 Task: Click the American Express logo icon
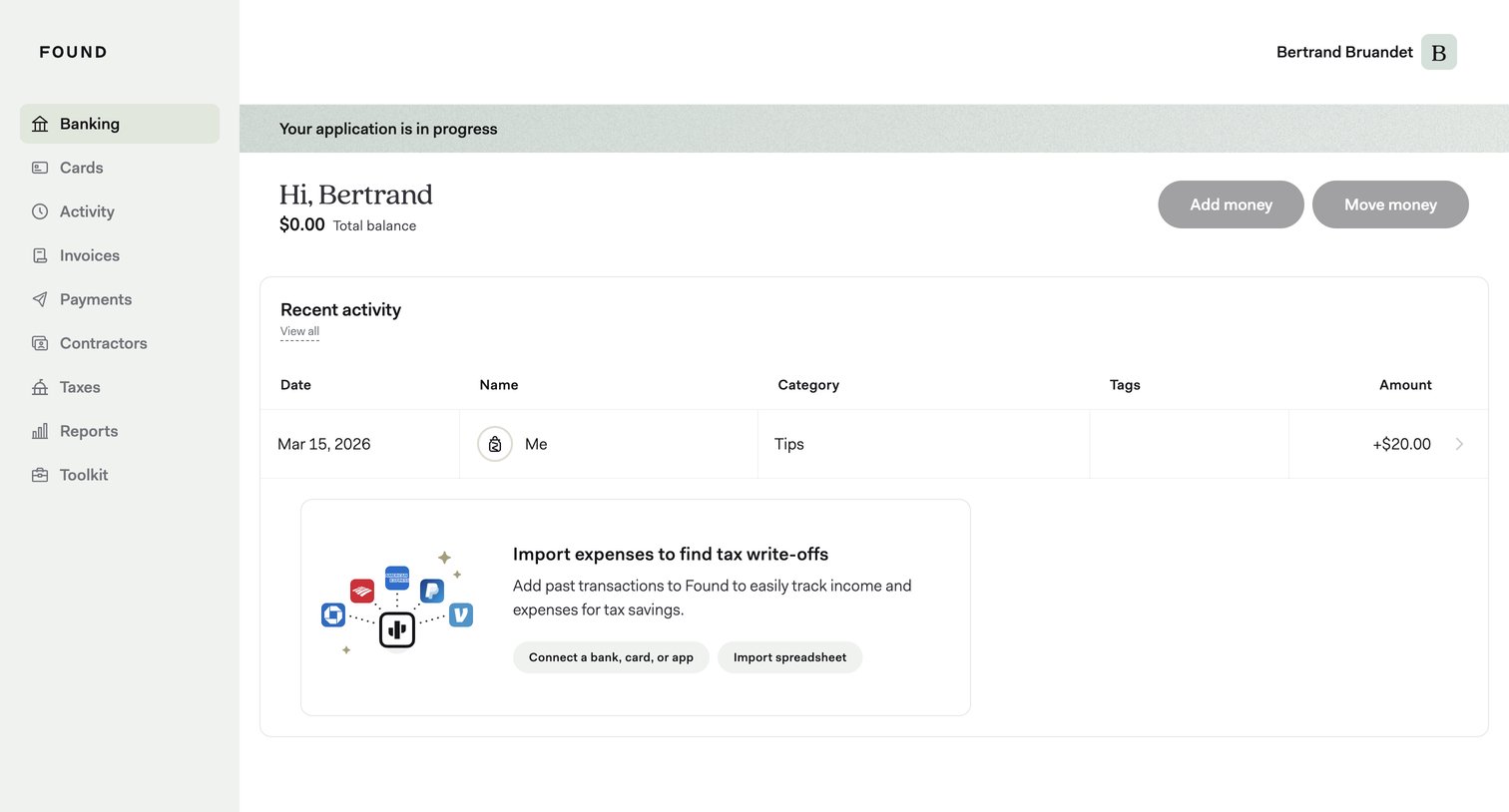[x=397, y=578]
